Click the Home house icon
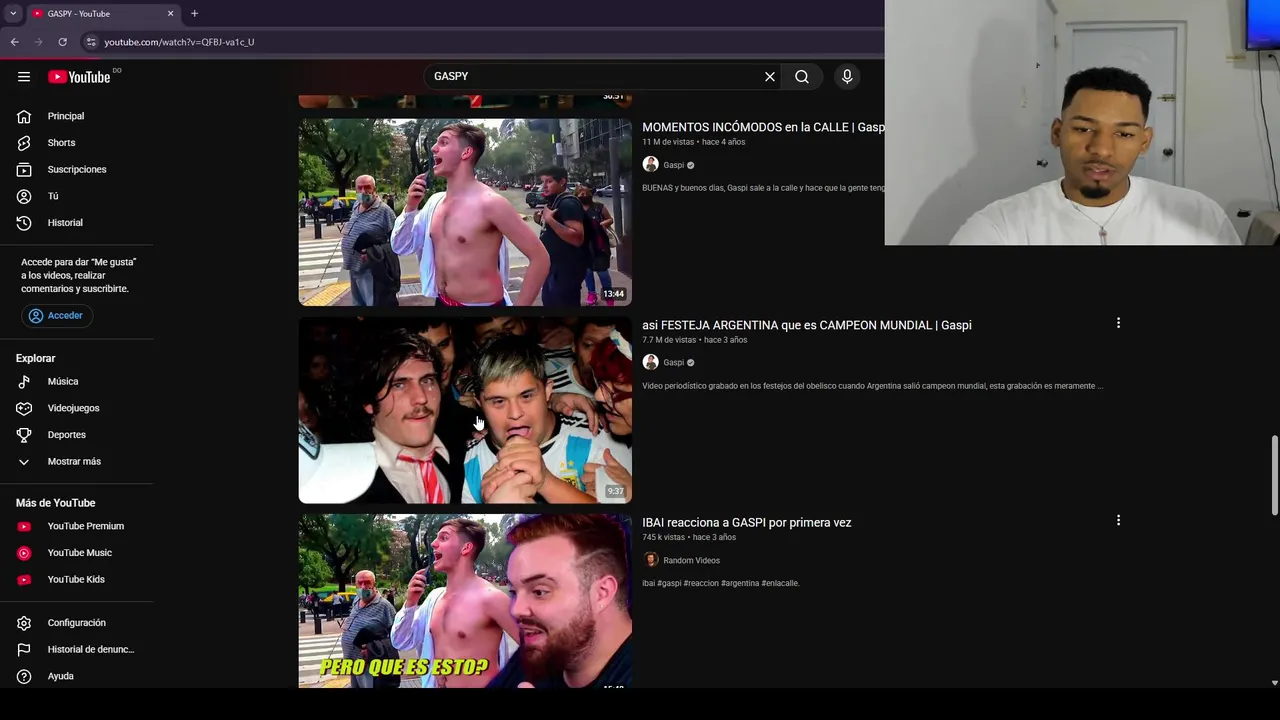This screenshot has width=1280, height=720. [x=24, y=116]
